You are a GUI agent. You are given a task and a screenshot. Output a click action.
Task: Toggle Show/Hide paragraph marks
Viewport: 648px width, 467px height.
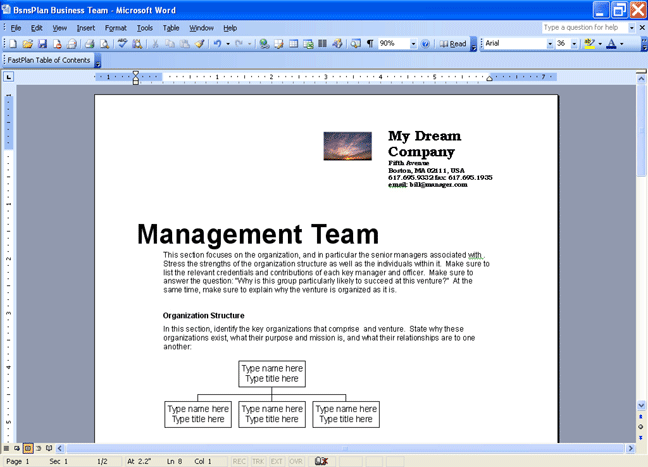(x=370, y=44)
